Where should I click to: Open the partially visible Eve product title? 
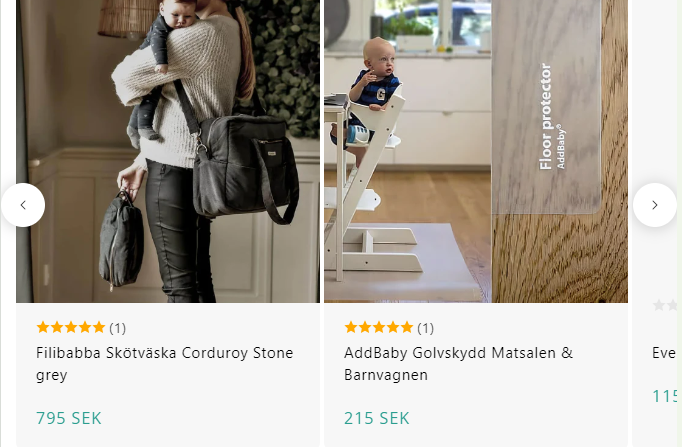(664, 353)
